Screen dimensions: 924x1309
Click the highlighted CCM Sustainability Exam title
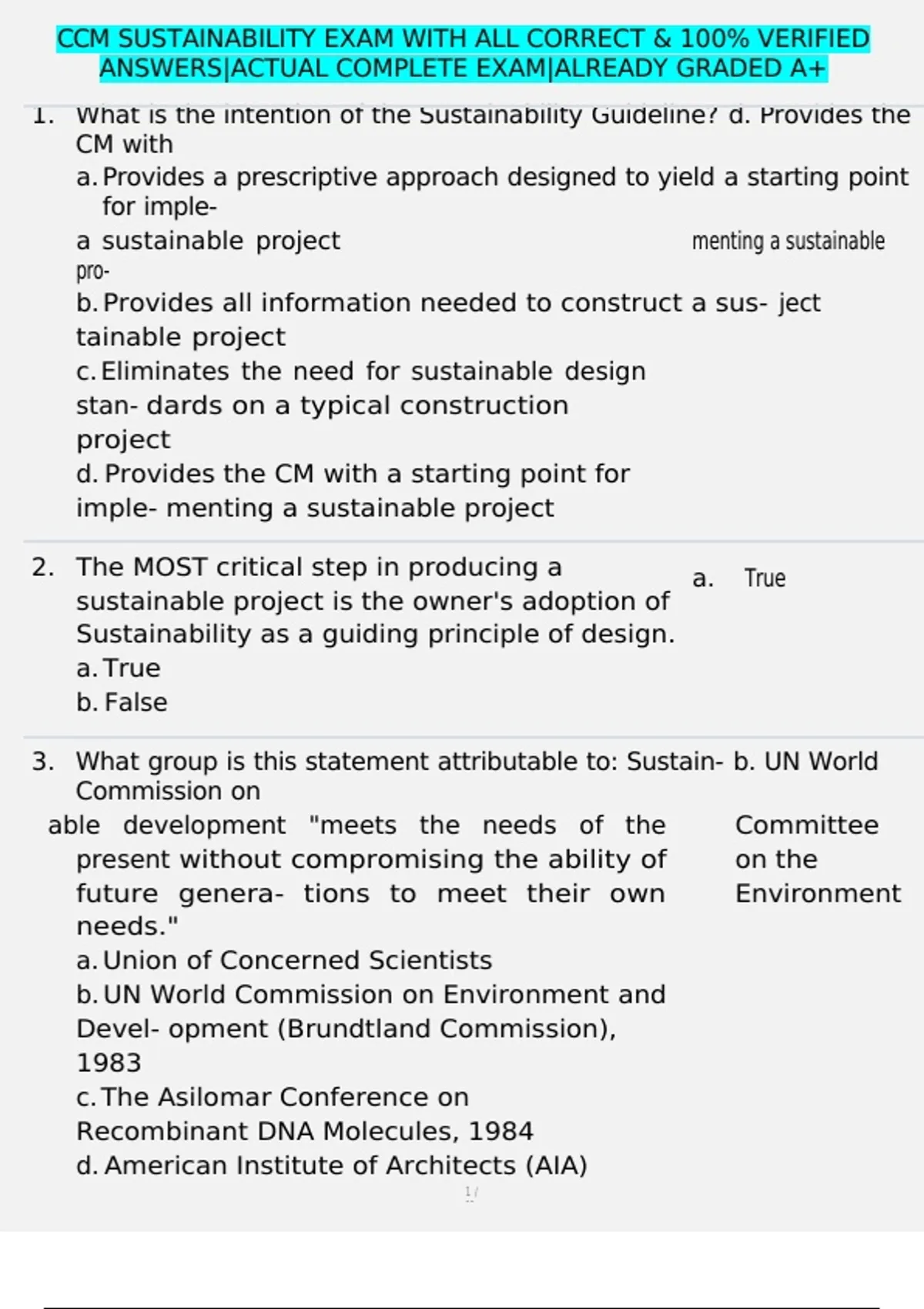click(464, 38)
